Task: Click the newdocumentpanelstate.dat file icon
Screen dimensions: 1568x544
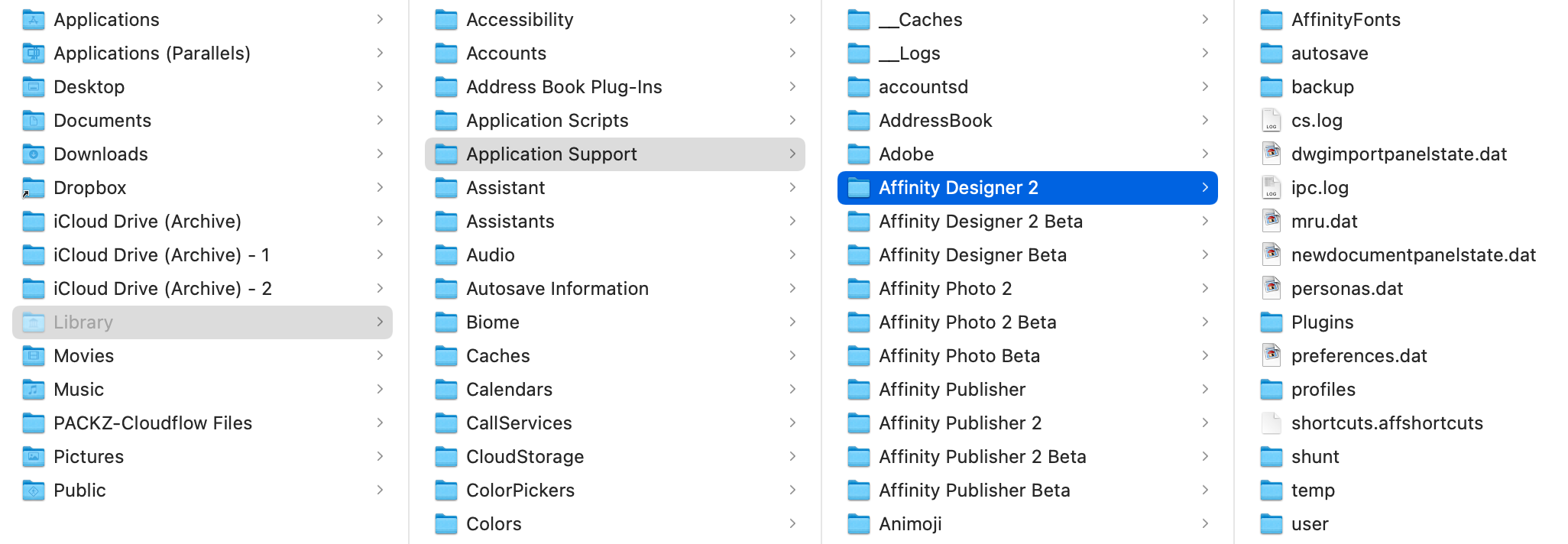Action: tap(1272, 255)
